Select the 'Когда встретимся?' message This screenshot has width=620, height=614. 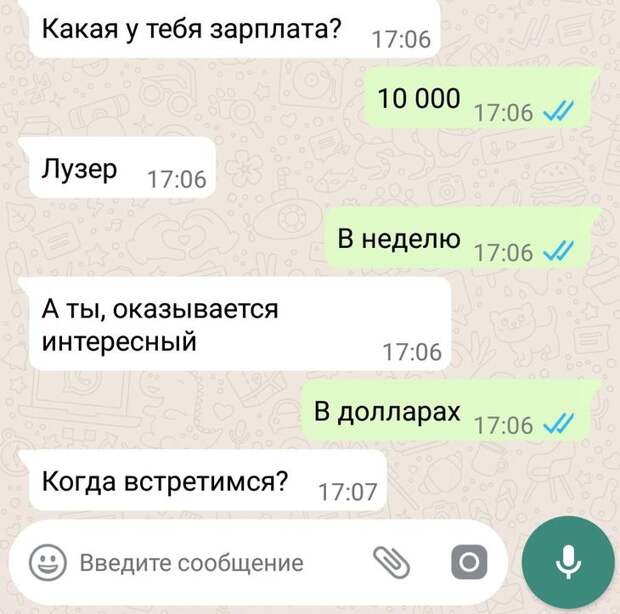point(208,481)
